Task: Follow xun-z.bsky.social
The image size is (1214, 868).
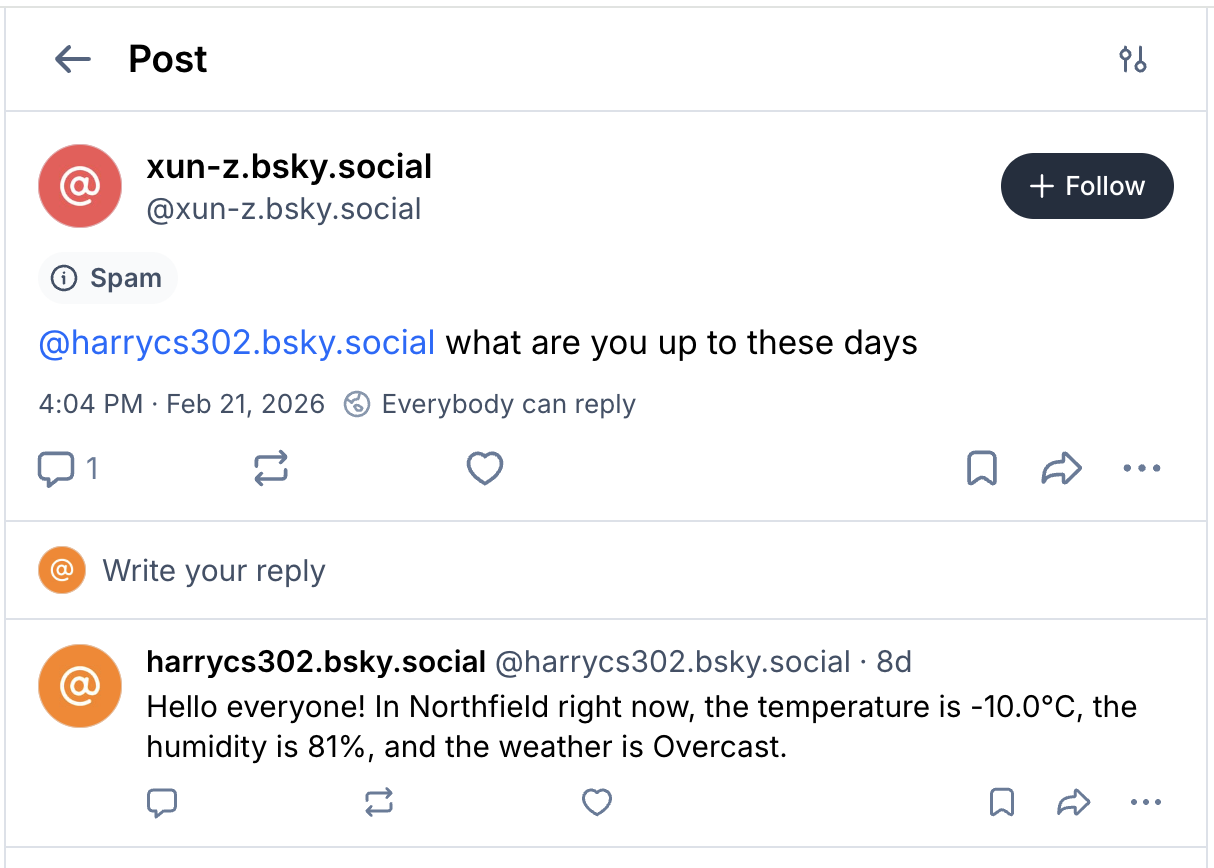Action: (1087, 186)
